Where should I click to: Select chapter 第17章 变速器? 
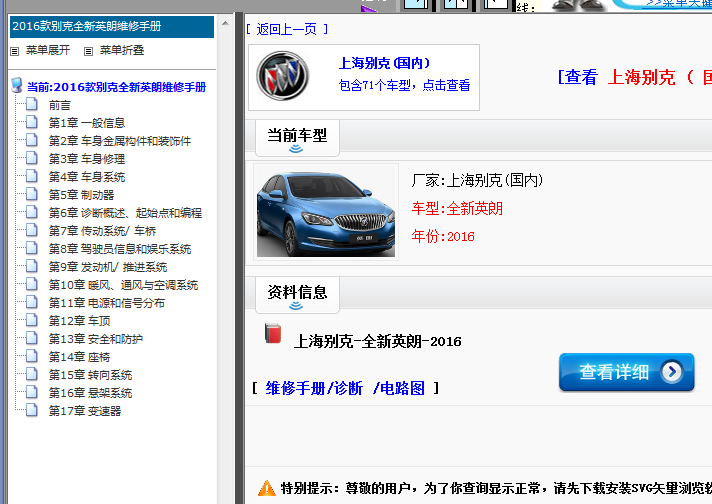(85, 411)
